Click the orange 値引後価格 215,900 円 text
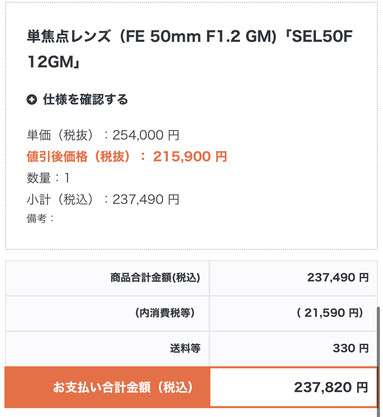 (127, 156)
